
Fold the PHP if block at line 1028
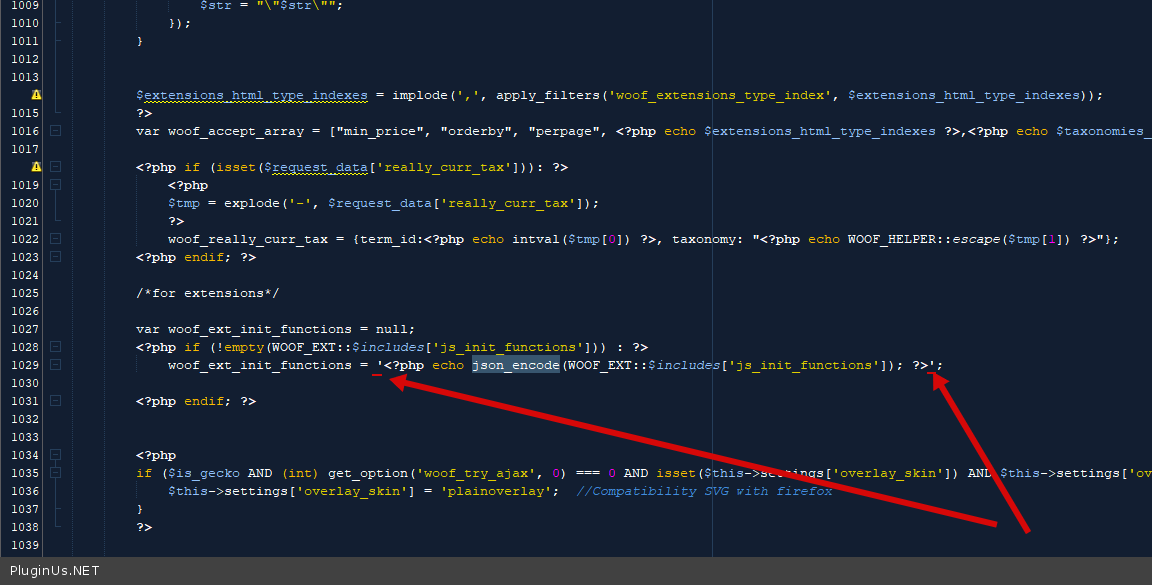56,347
